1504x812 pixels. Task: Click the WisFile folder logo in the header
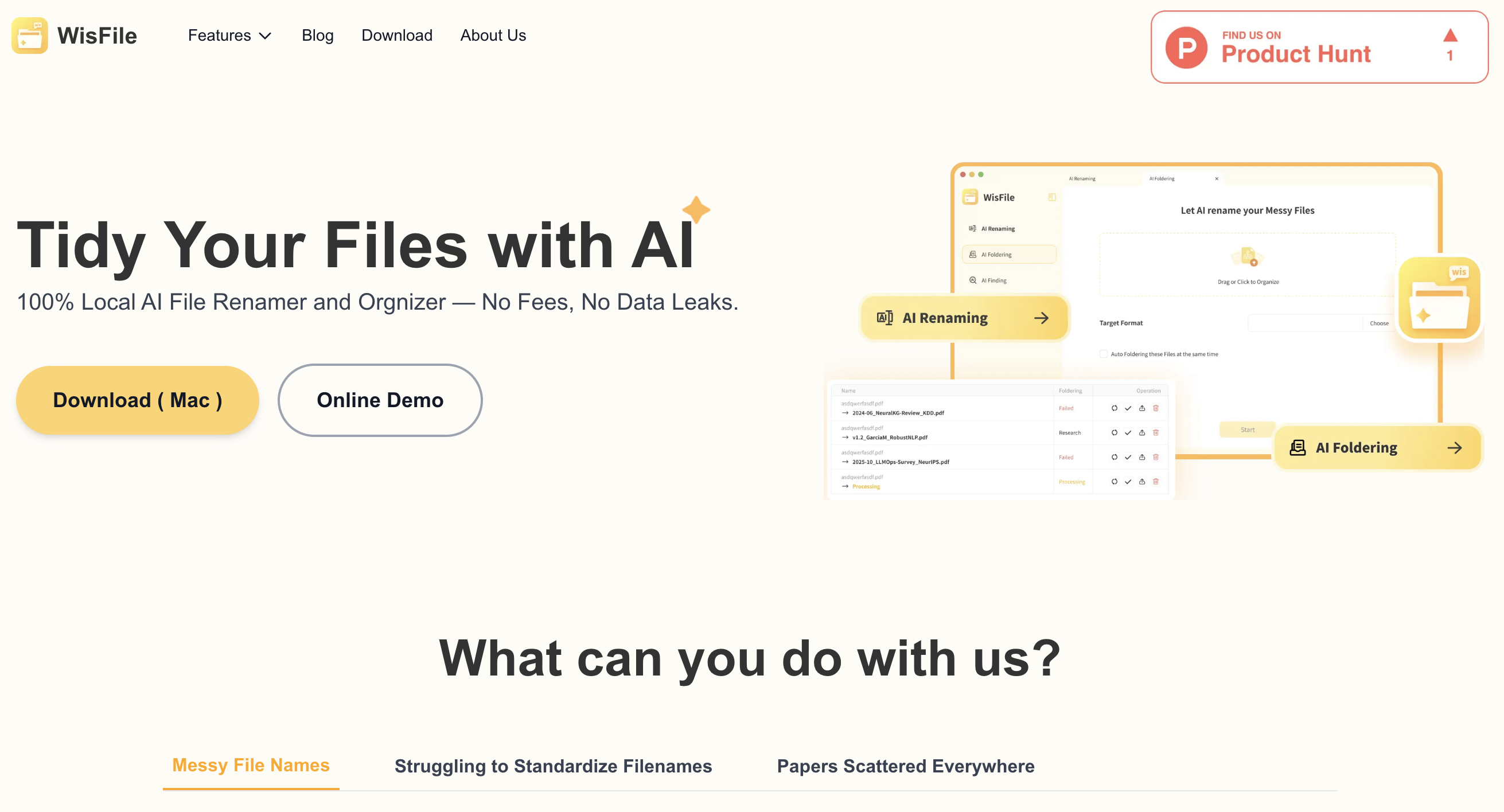[30, 36]
